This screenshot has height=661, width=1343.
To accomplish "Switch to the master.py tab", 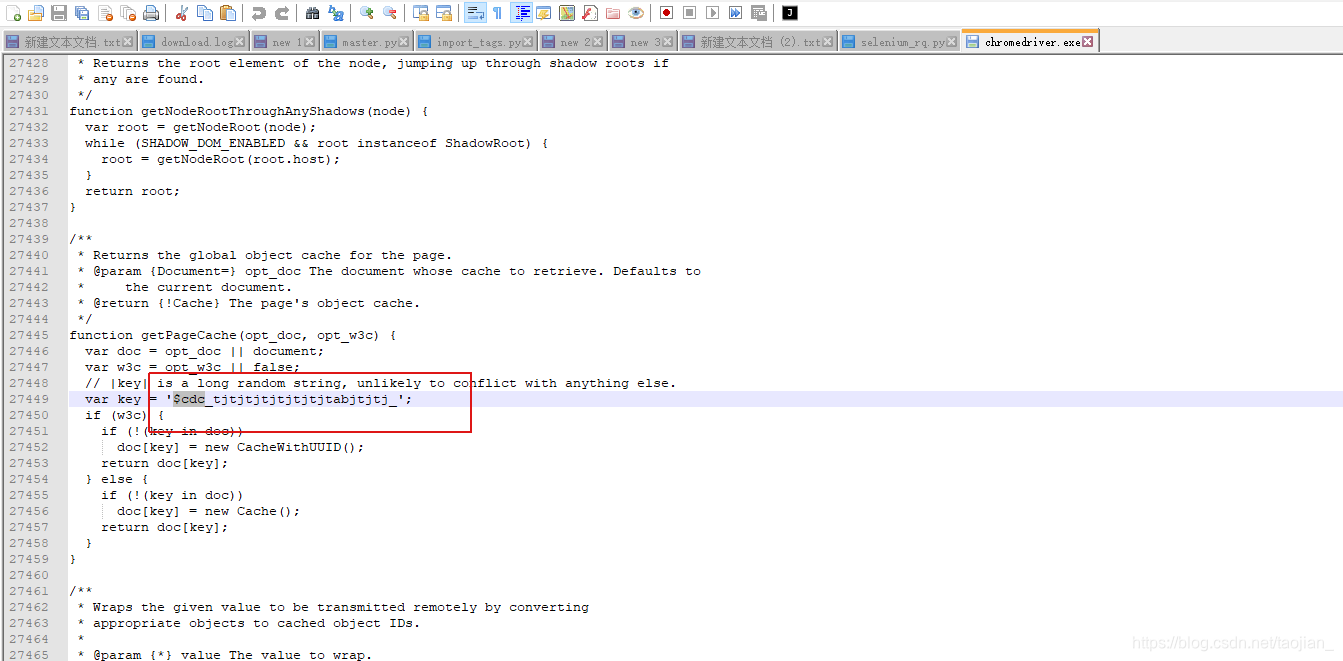I will (x=365, y=42).
